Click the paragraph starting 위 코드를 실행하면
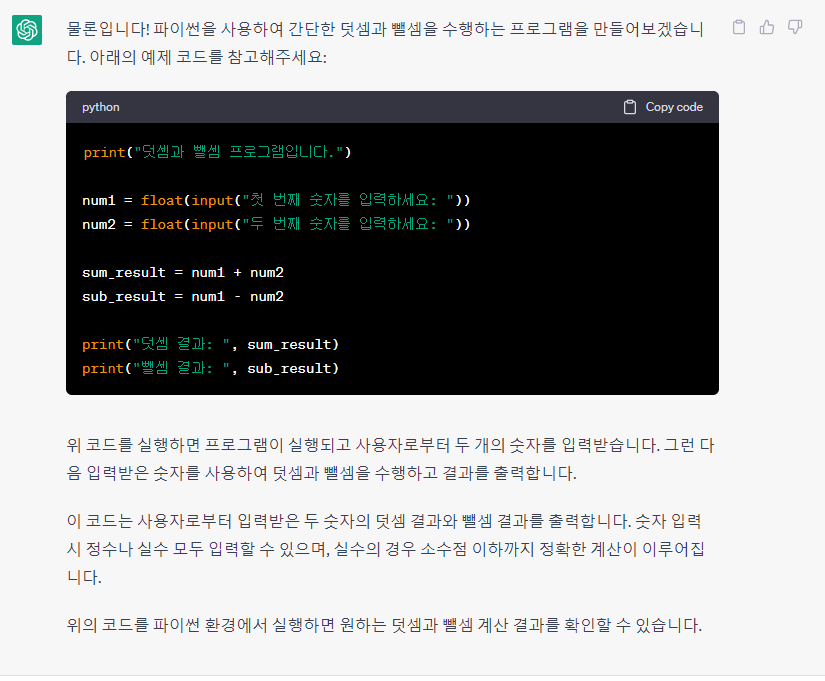 coord(390,459)
